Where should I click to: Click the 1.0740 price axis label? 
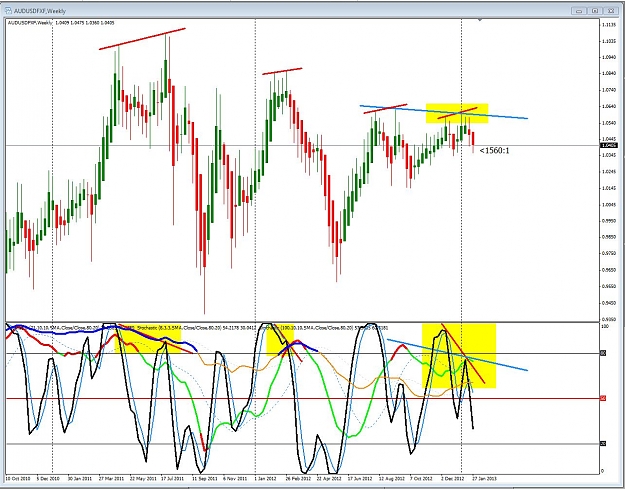pyautogui.click(x=609, y=90)
